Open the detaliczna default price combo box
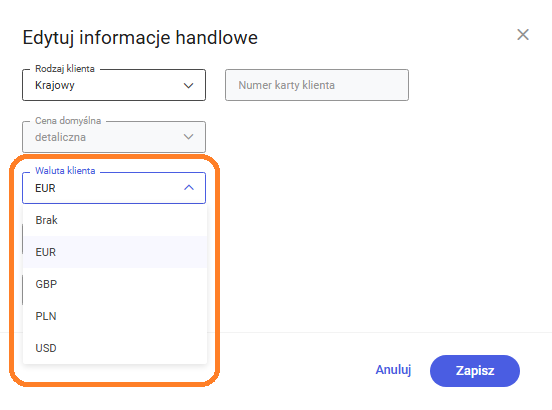The image size is (552, 410). click(114, 137)
